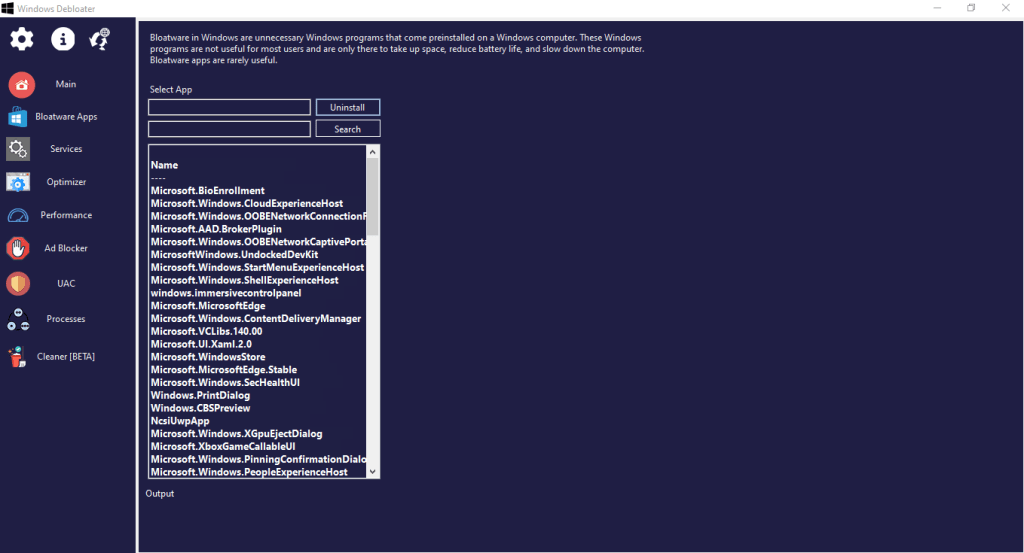Click the red Main home icon

coord(22,85)
